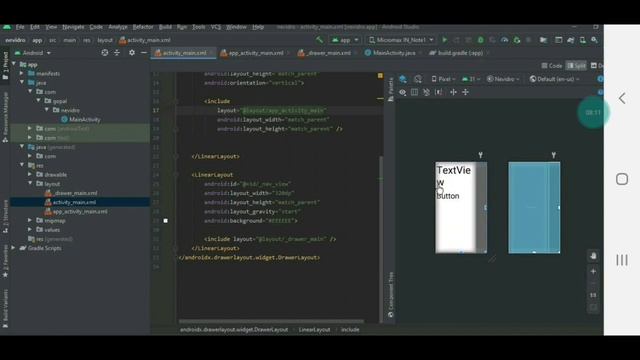Zoom in the layout preview with plus
The height and width of the screenshot is (360, 640).
tap(593, 271)
